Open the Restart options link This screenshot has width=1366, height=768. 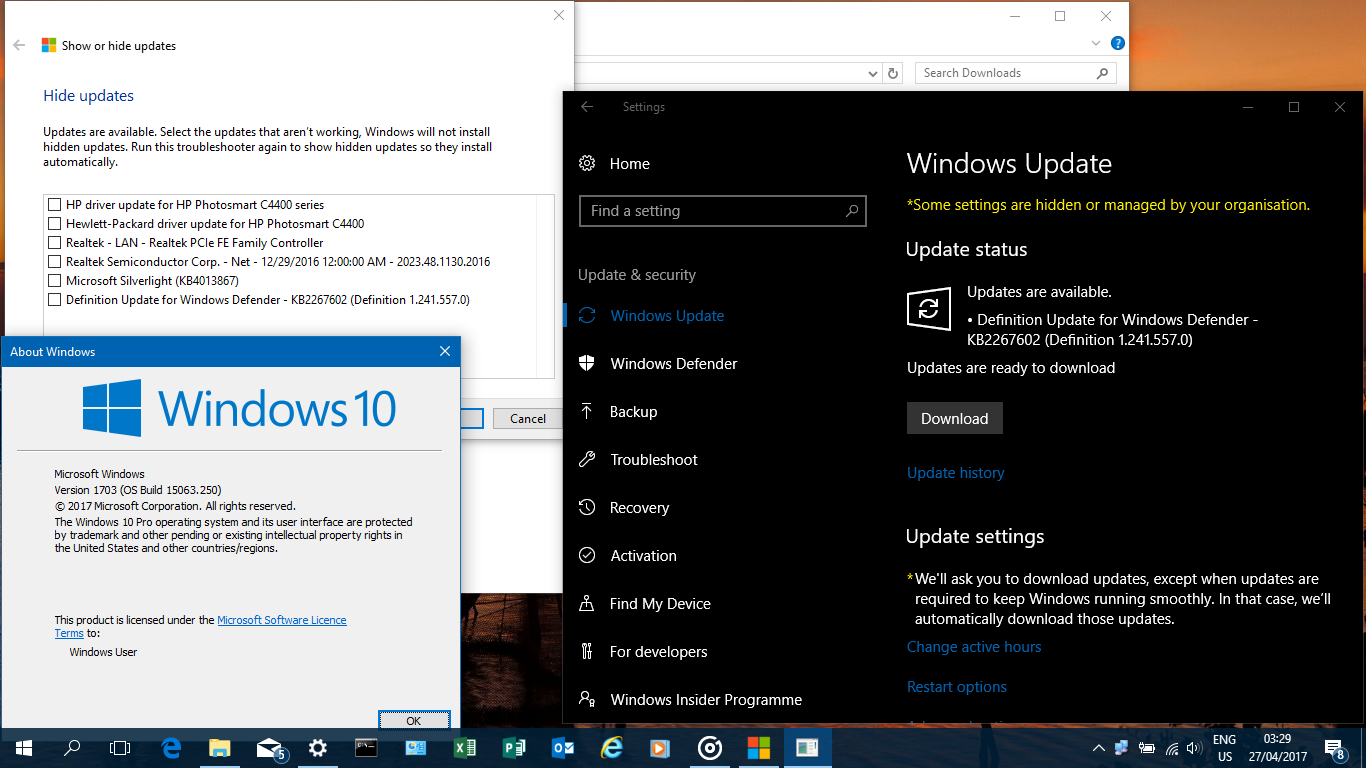tap(957, 687)
